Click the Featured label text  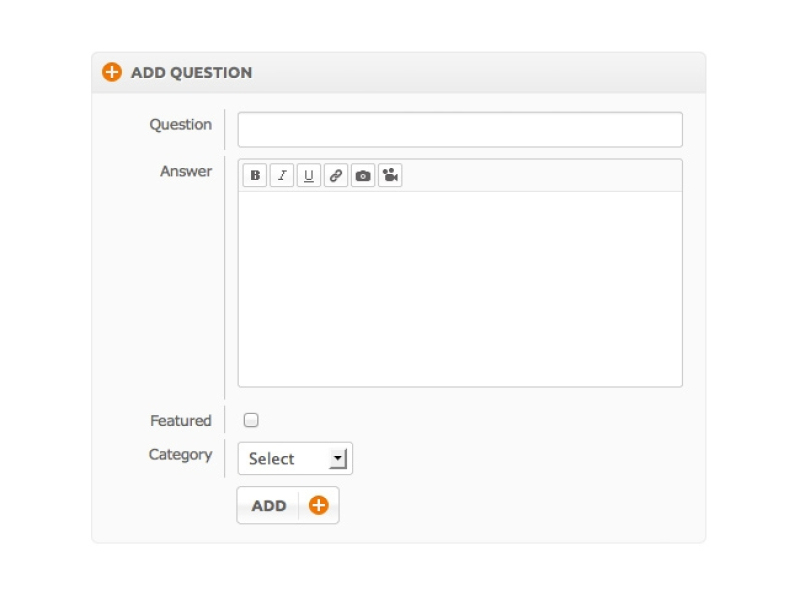pyautogui.click(x=181, y=421)
